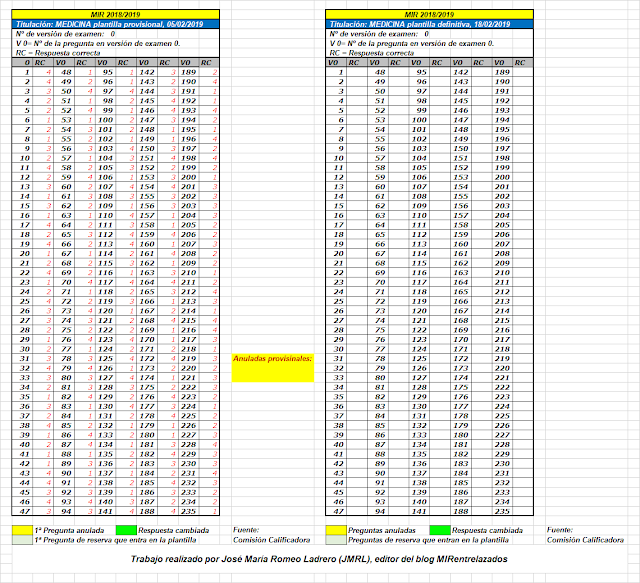Select the yellow '1ª Pregunta anulada' legend swatch

[22, 530]
